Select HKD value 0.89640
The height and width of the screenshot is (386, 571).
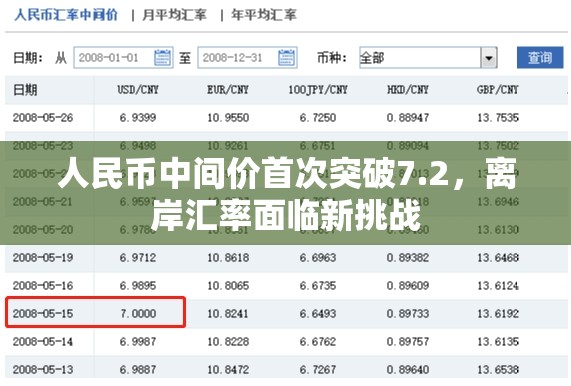click(x=408, y=370)
